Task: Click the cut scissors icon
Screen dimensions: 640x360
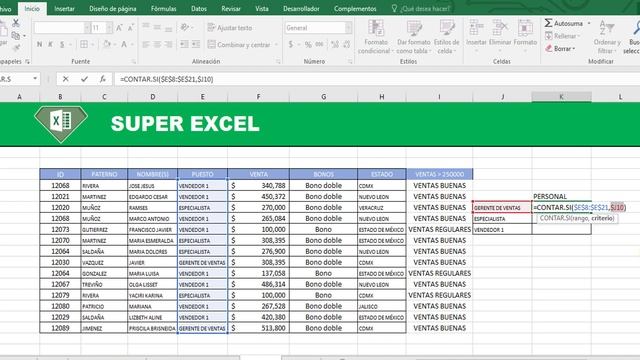Action: pyautogui.click(x=16, y=23)
